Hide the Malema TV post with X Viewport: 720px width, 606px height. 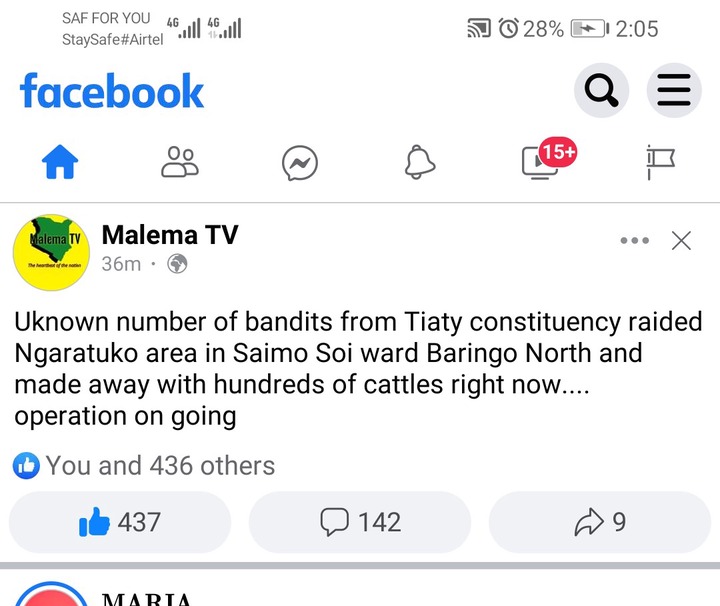pos(681,241)
